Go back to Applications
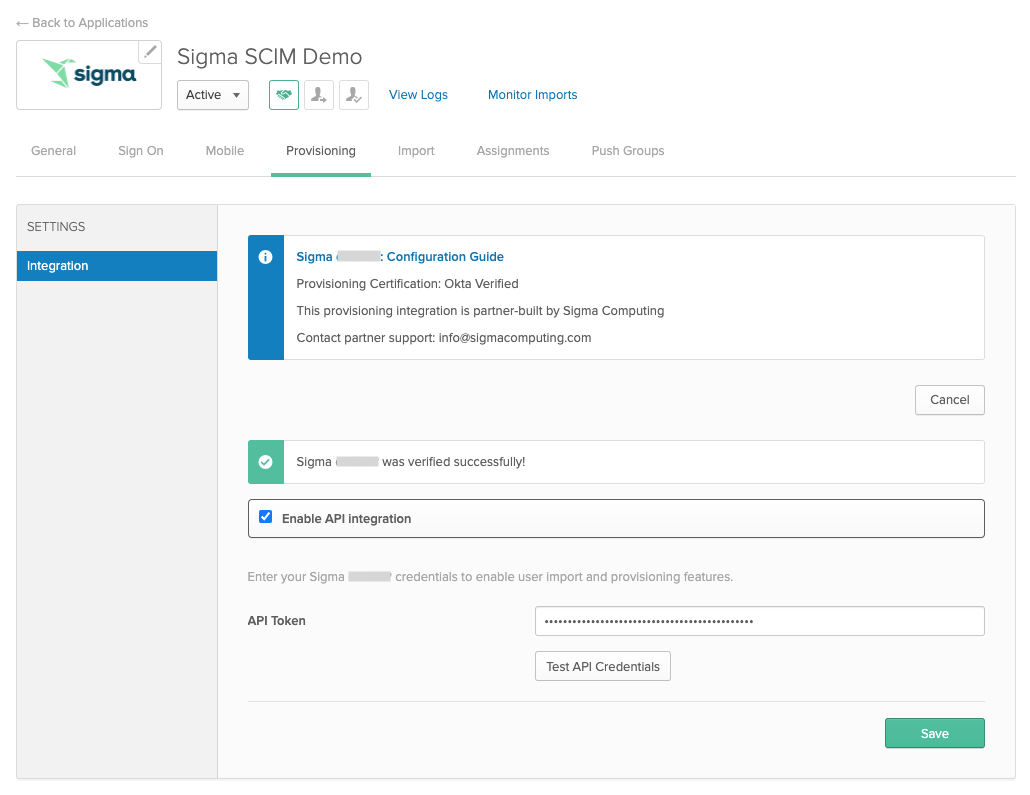 pyautogui.click(x=82, y=23)
